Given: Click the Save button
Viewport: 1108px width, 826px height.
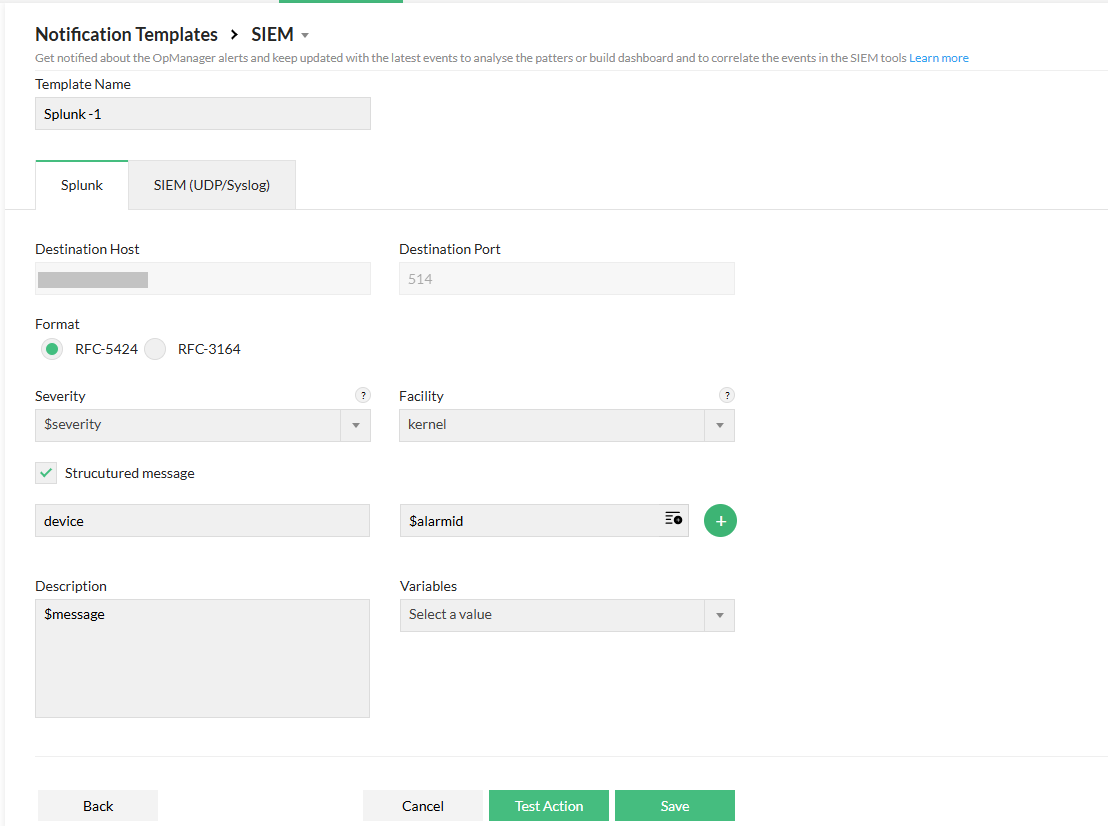Looking at the screenshot, I should click(x=674, y=805).
